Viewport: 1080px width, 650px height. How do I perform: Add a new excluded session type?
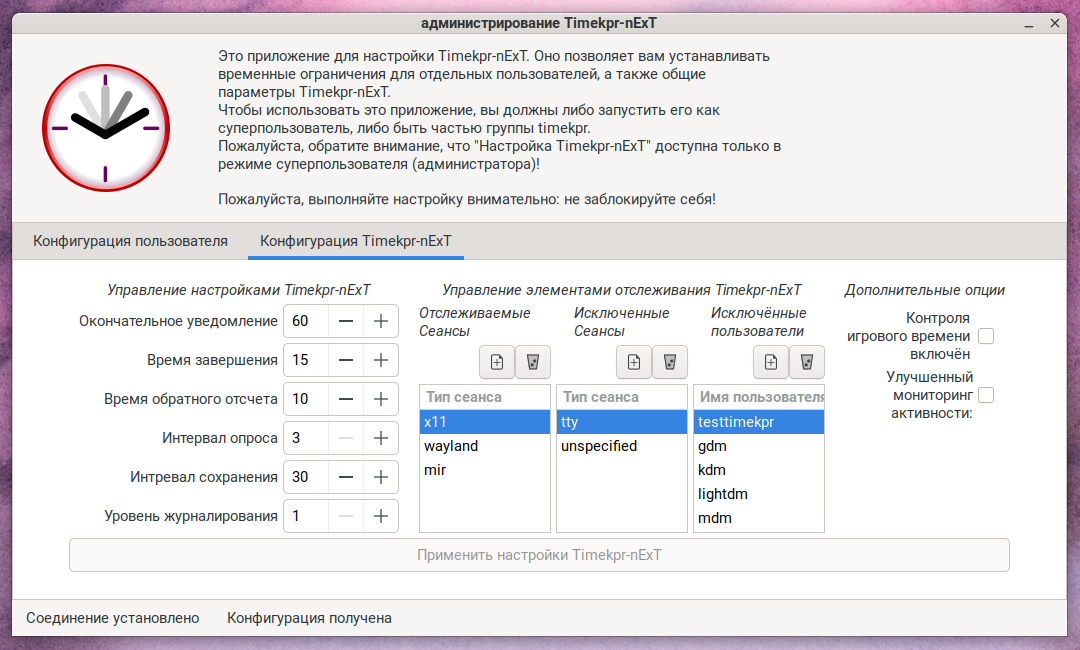tap(634, 362)
